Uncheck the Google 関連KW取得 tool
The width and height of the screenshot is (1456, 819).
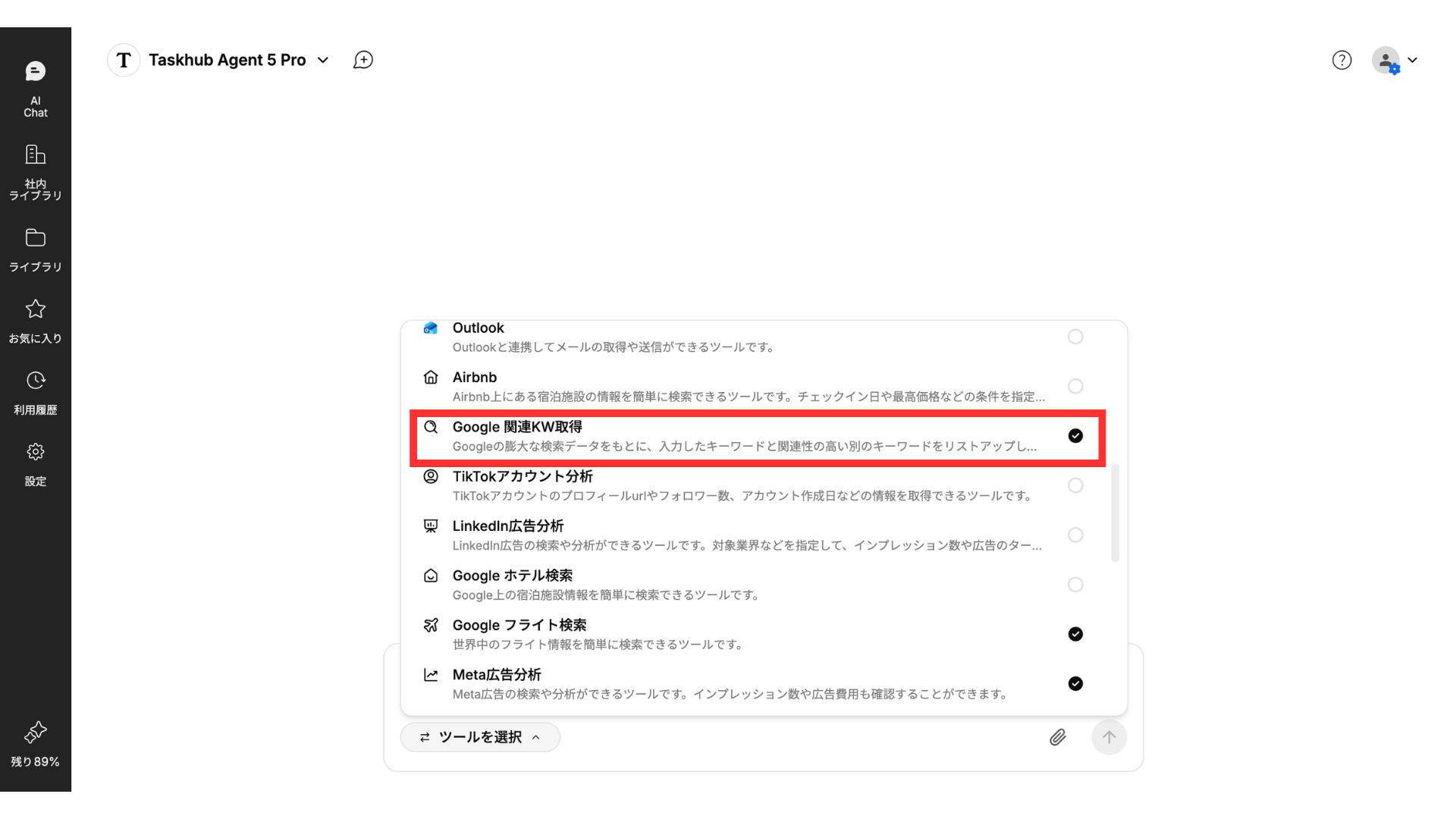tap(1075, 435)
